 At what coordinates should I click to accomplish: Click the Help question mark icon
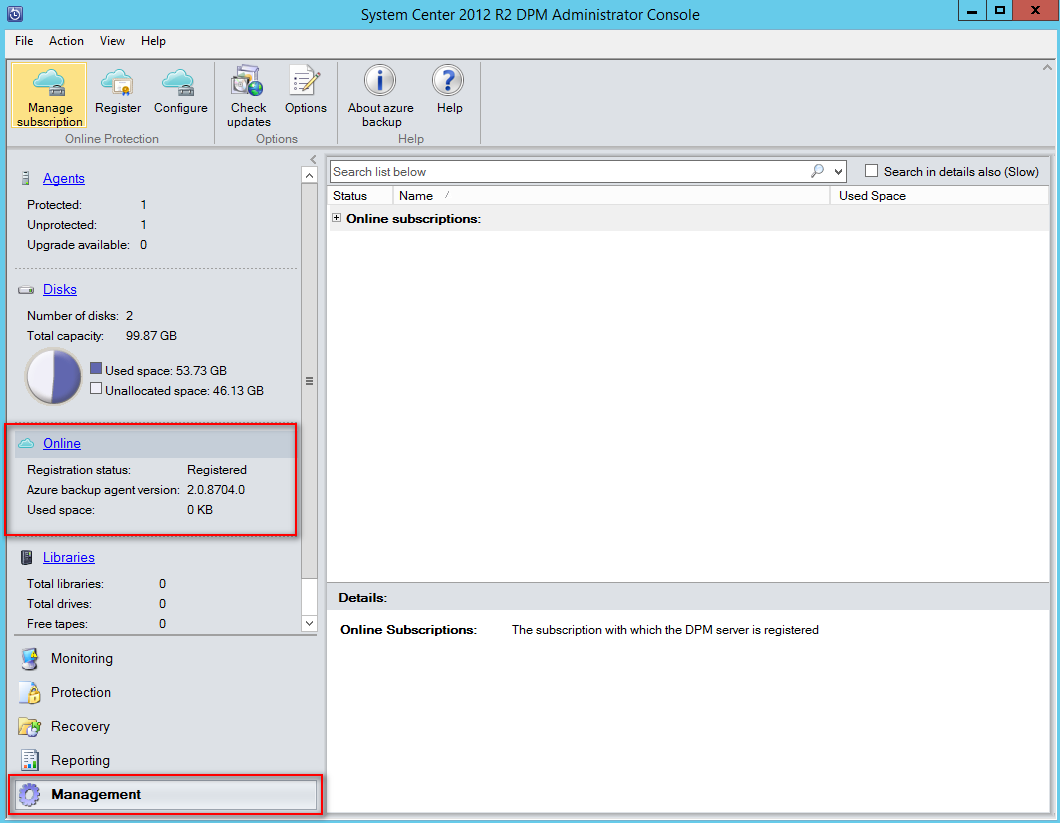pyautogui.click(x=448, y=80)
